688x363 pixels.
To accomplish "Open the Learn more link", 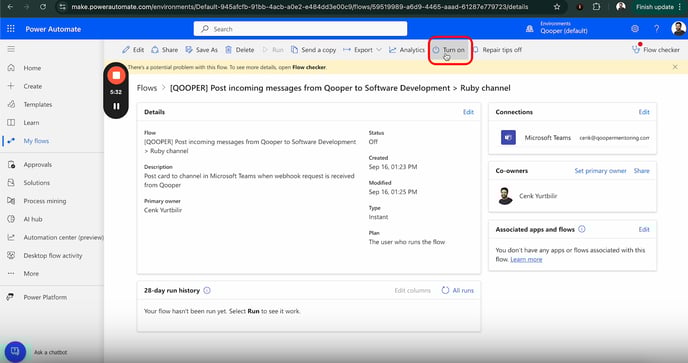I will point(526,259).
